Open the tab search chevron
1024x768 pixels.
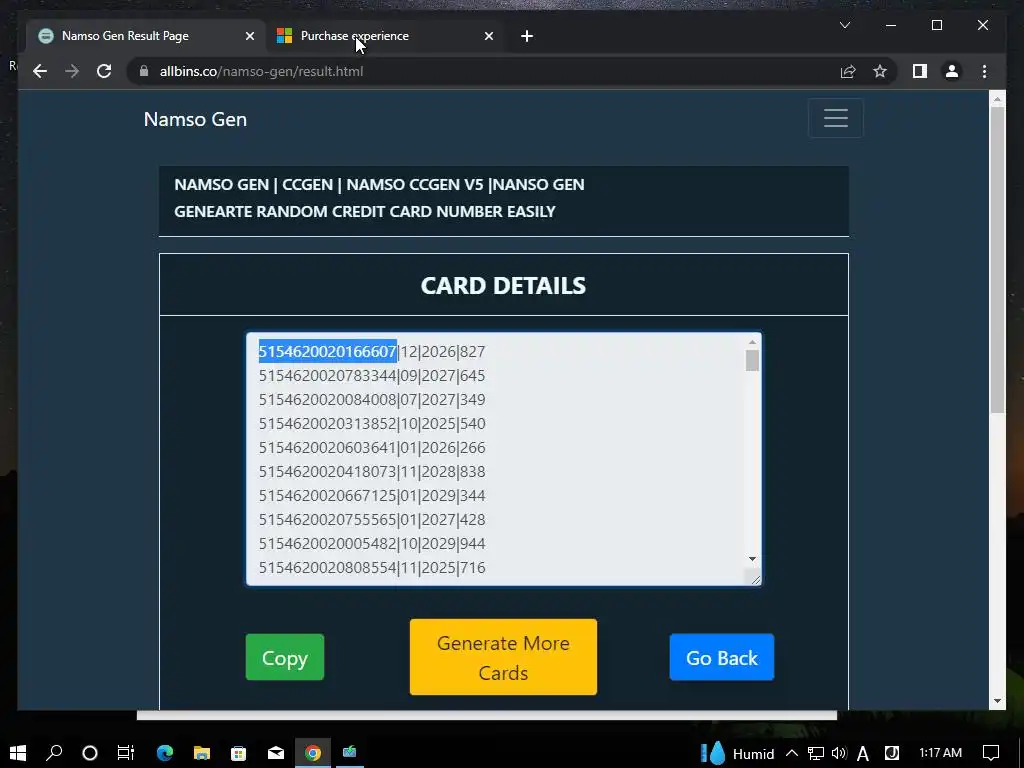click(844, 25)
